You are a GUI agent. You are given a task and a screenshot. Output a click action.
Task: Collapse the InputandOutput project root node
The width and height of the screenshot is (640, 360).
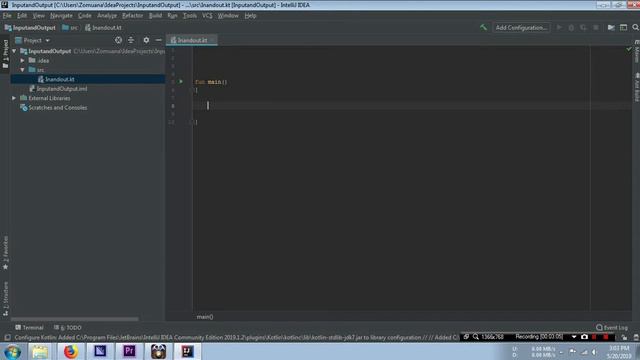[x=14, y=51]
